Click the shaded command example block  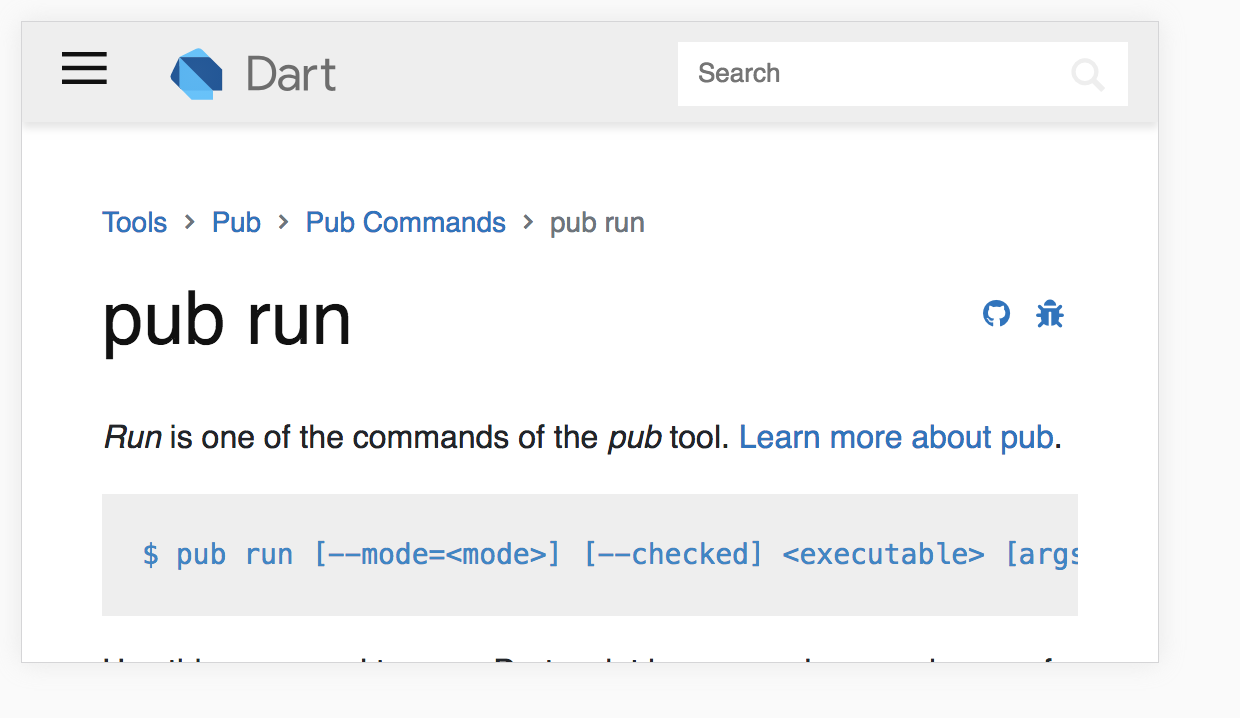[590, 554]
